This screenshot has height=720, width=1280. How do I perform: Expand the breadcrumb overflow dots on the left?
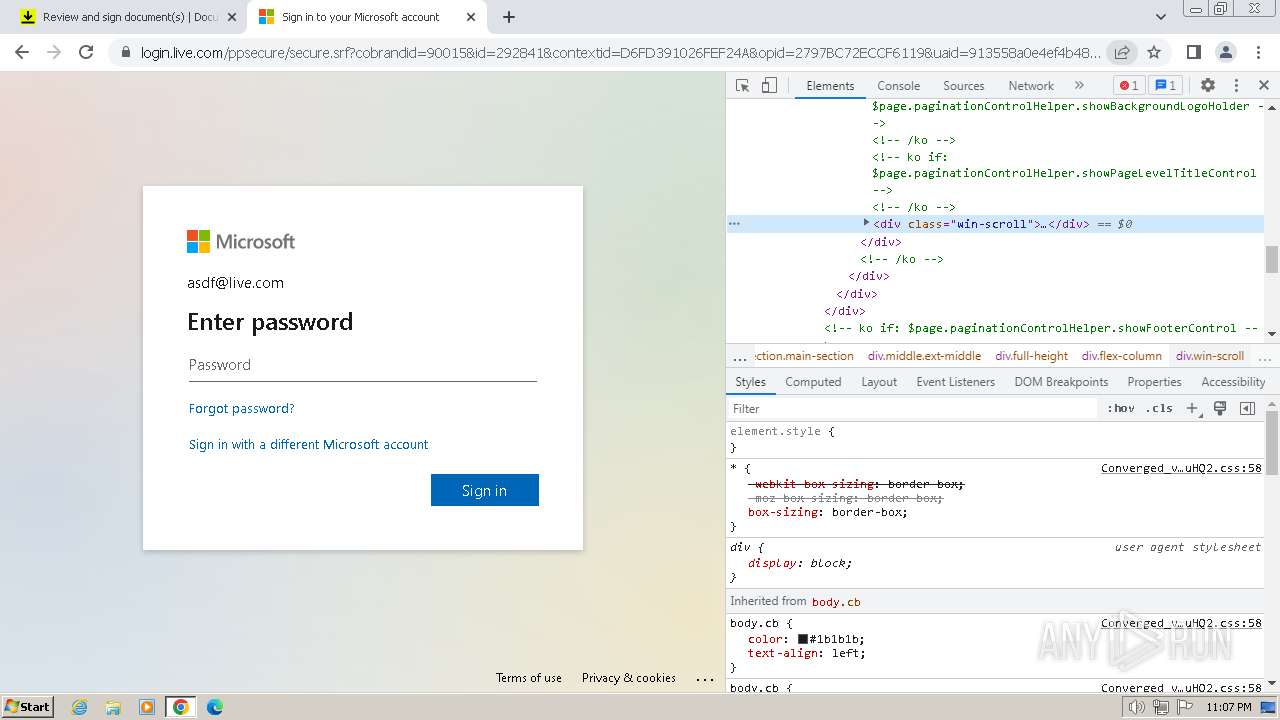(x=740, y=356)
